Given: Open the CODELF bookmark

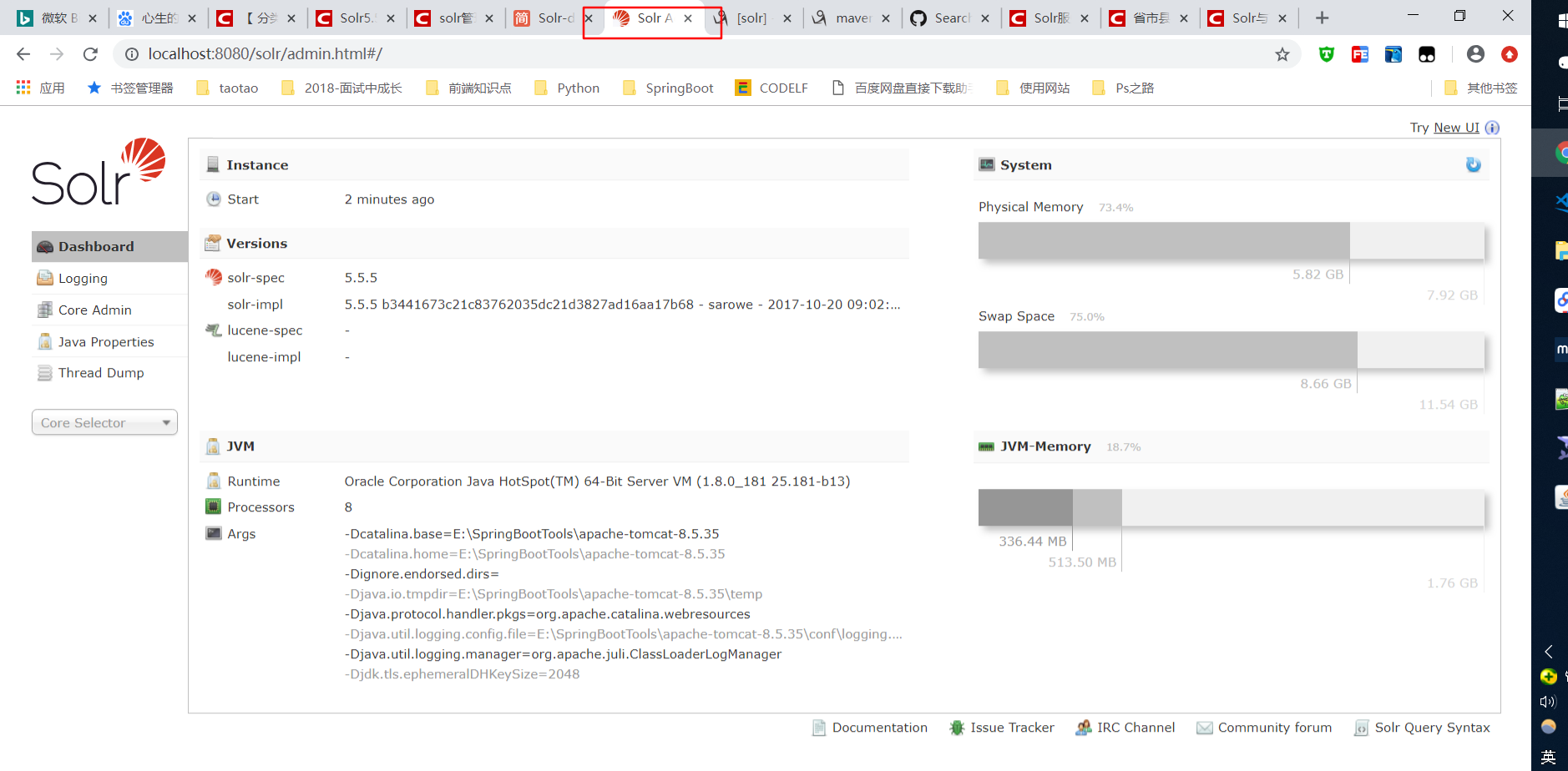Looking at the screenshot, I should 771,88.
